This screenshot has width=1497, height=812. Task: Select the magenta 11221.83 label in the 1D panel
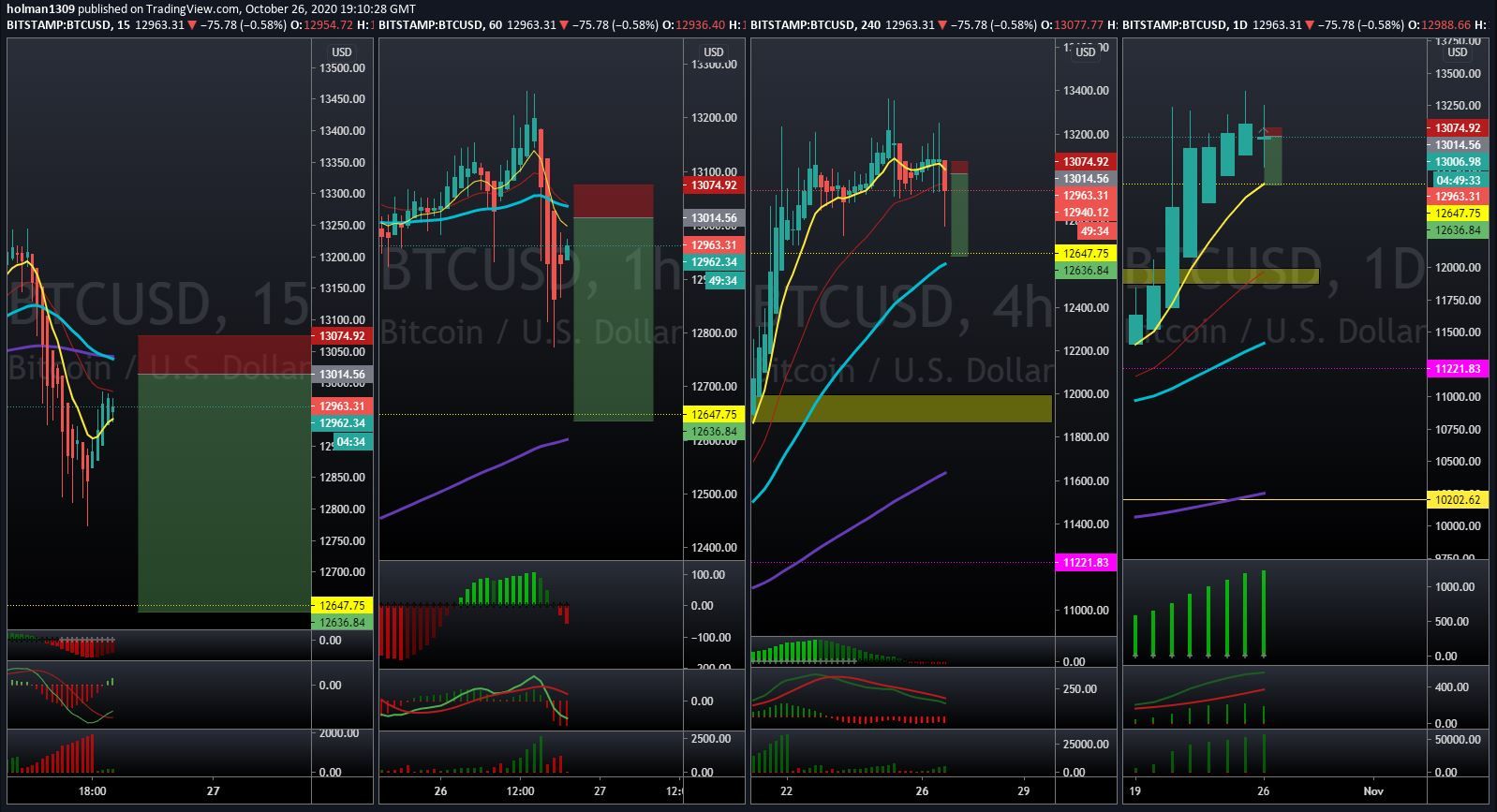point(1457,369)
